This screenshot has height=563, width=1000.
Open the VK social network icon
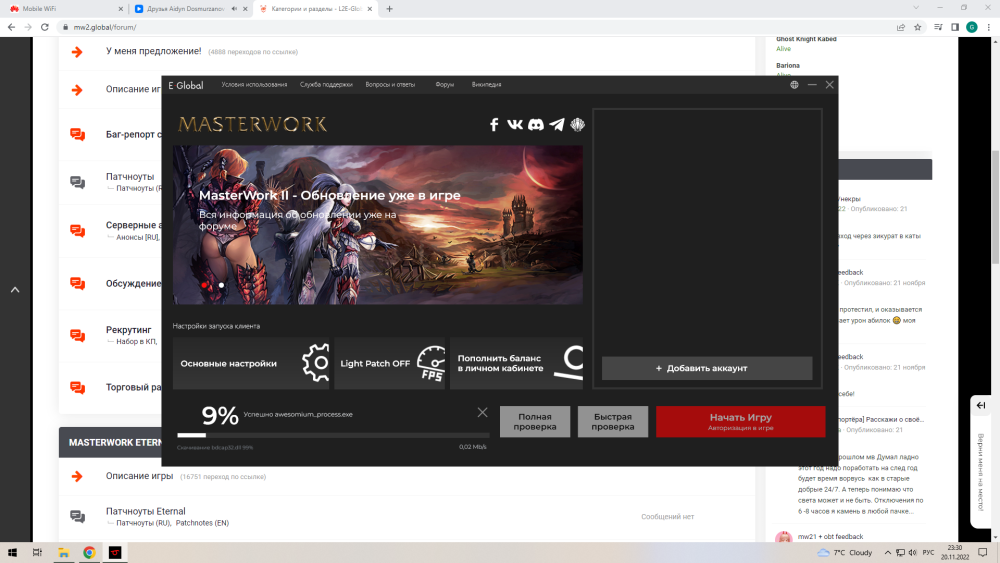tap(515, 125)
